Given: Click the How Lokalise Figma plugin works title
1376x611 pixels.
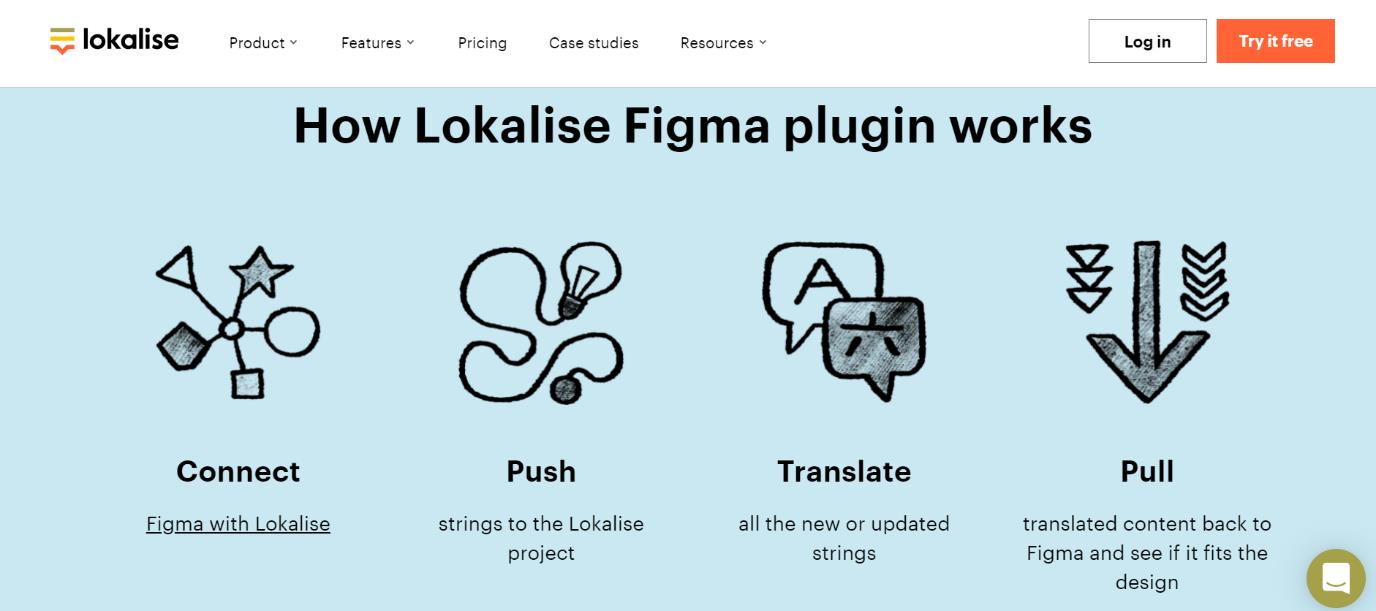Looking at the screenshot, I should pyautogui.click(x=692, y=127).
